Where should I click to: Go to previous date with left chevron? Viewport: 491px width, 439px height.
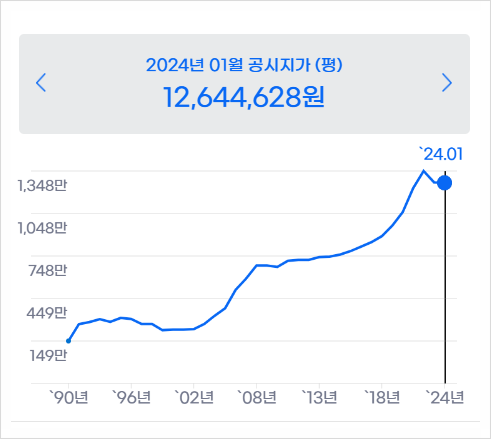point(41,82)
